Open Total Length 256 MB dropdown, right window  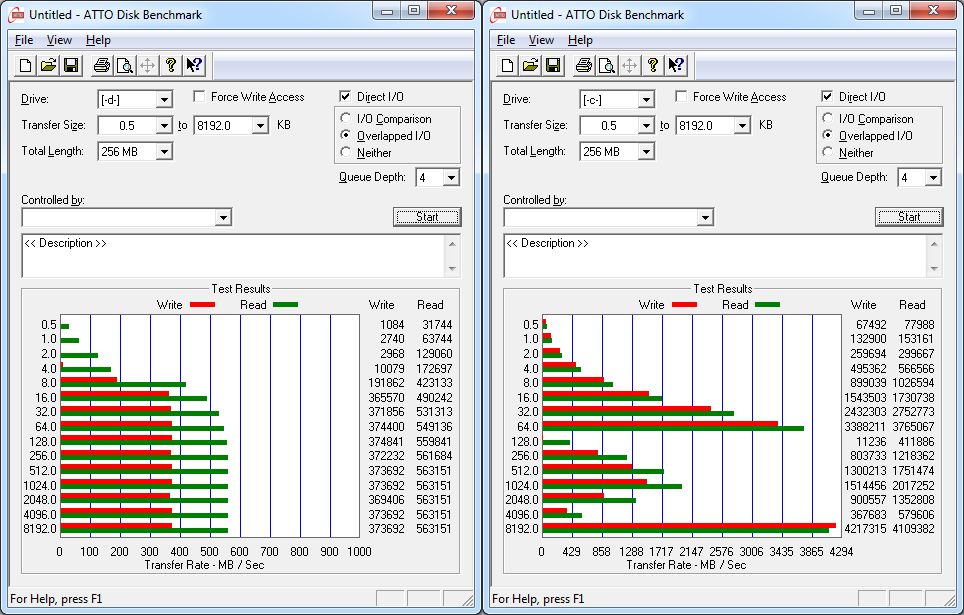[646, 151]
